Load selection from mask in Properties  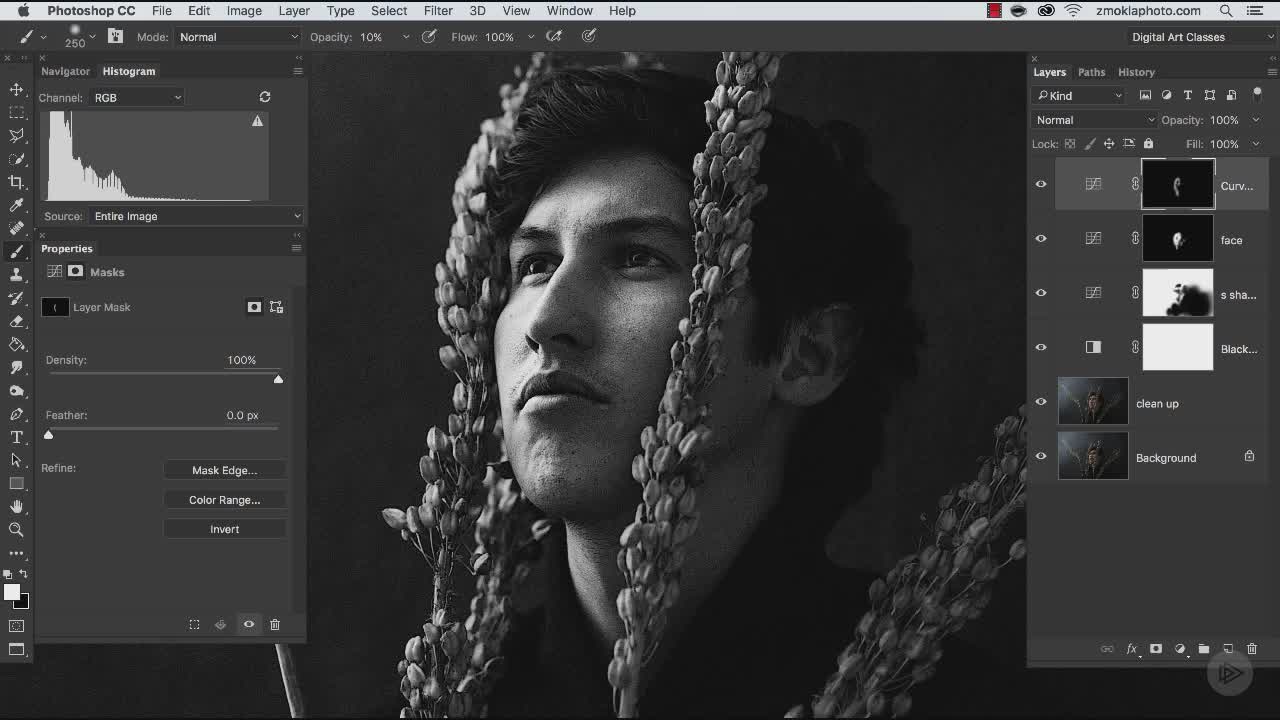tap(194, 625)
